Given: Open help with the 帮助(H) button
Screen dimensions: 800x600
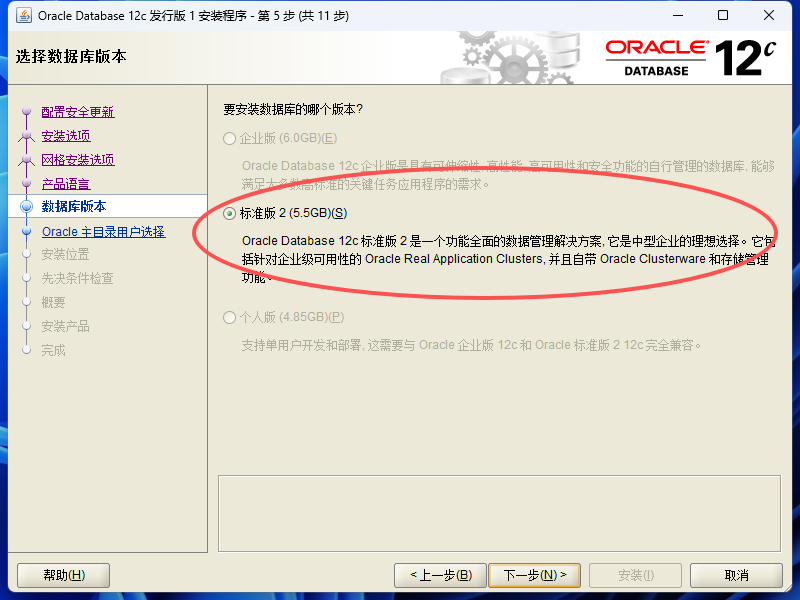Looking at the screenshot, I should pyautogui.click(x=64, y=576).
